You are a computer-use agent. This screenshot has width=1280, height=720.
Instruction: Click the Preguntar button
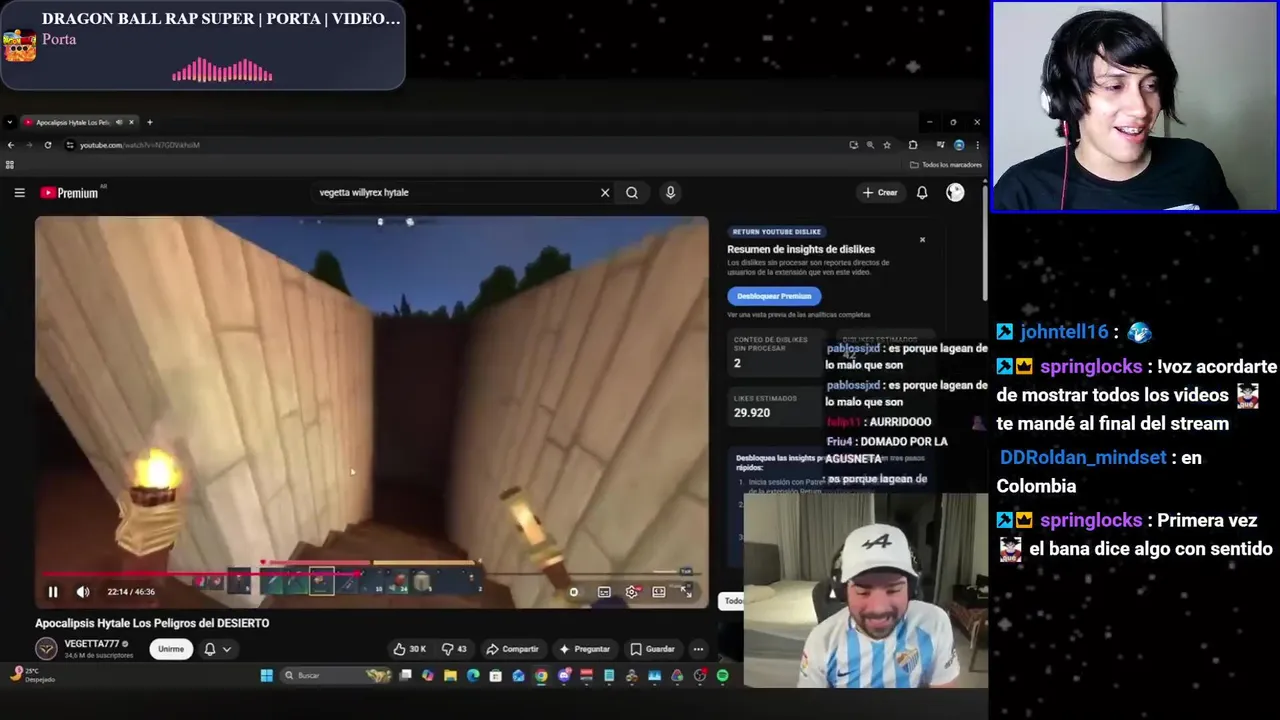tap(585, 649)
